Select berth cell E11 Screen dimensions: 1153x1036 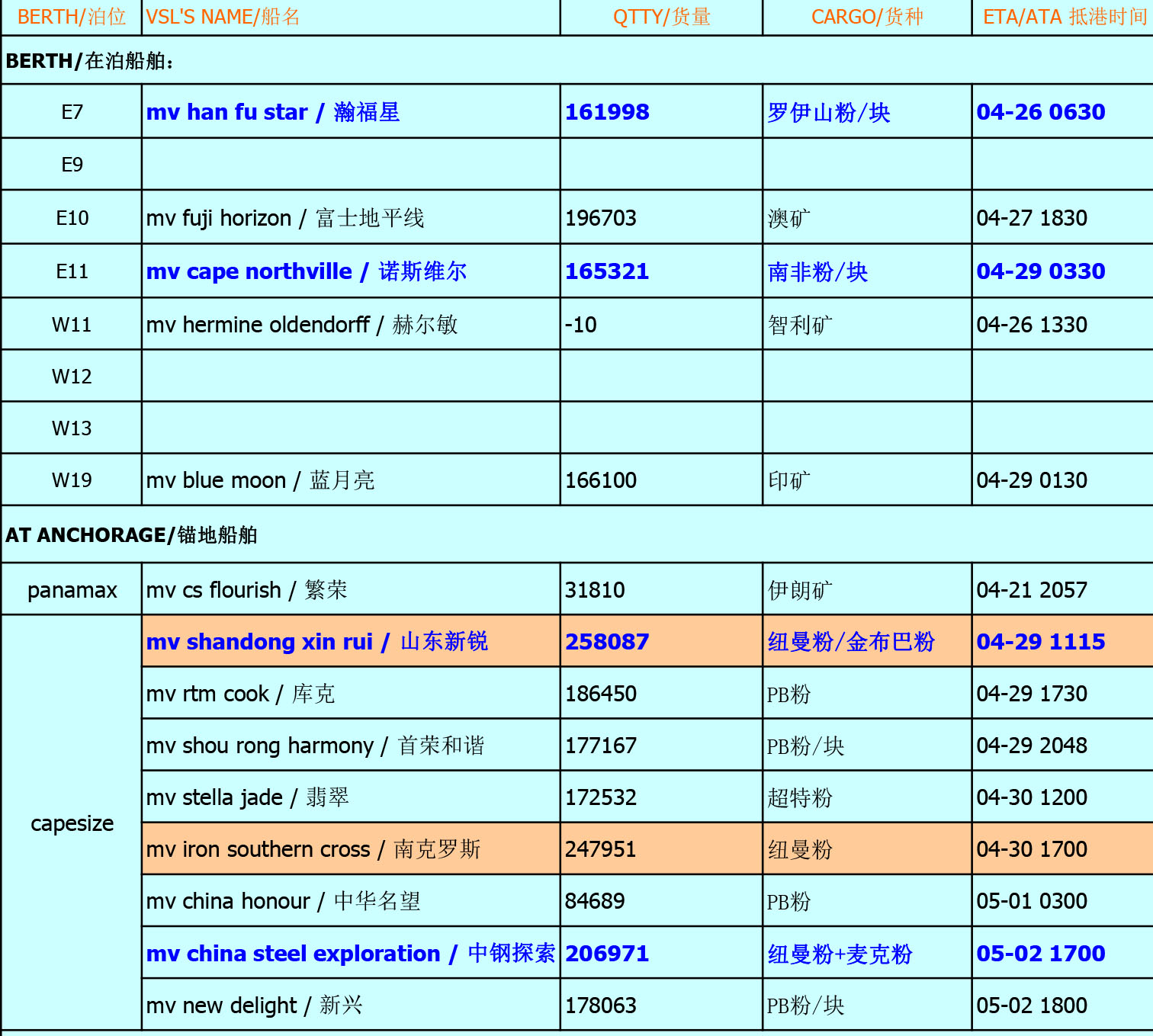72,271
